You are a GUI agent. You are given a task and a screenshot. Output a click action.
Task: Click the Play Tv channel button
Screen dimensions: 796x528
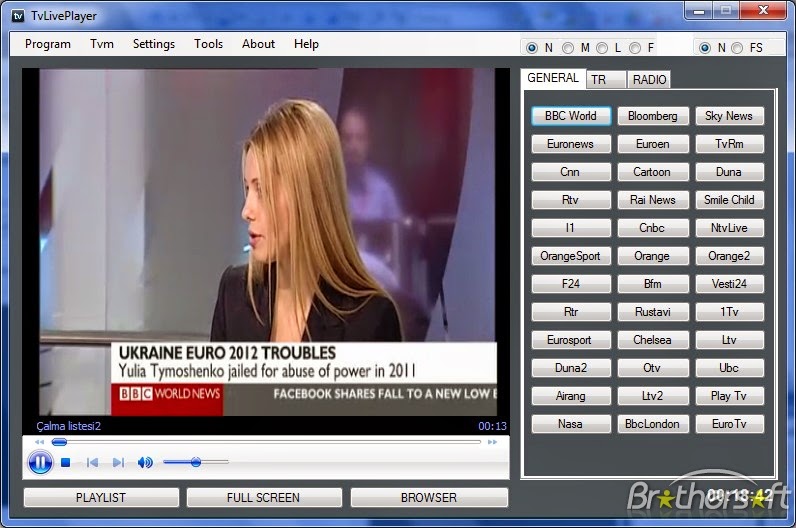pyautogui.click(x=729, y=395)
